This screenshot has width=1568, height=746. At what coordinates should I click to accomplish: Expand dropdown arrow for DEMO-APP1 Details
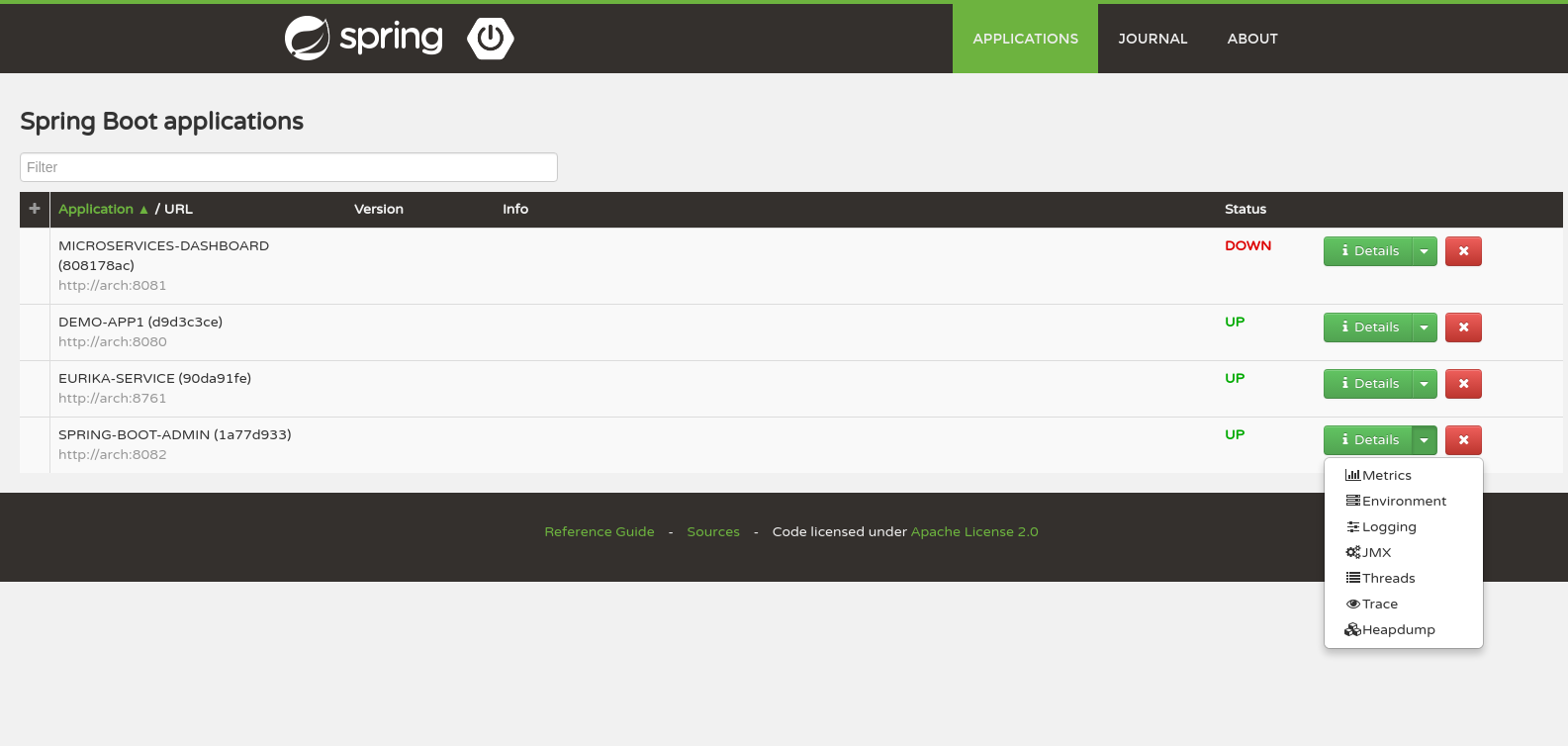[1425, 327]
